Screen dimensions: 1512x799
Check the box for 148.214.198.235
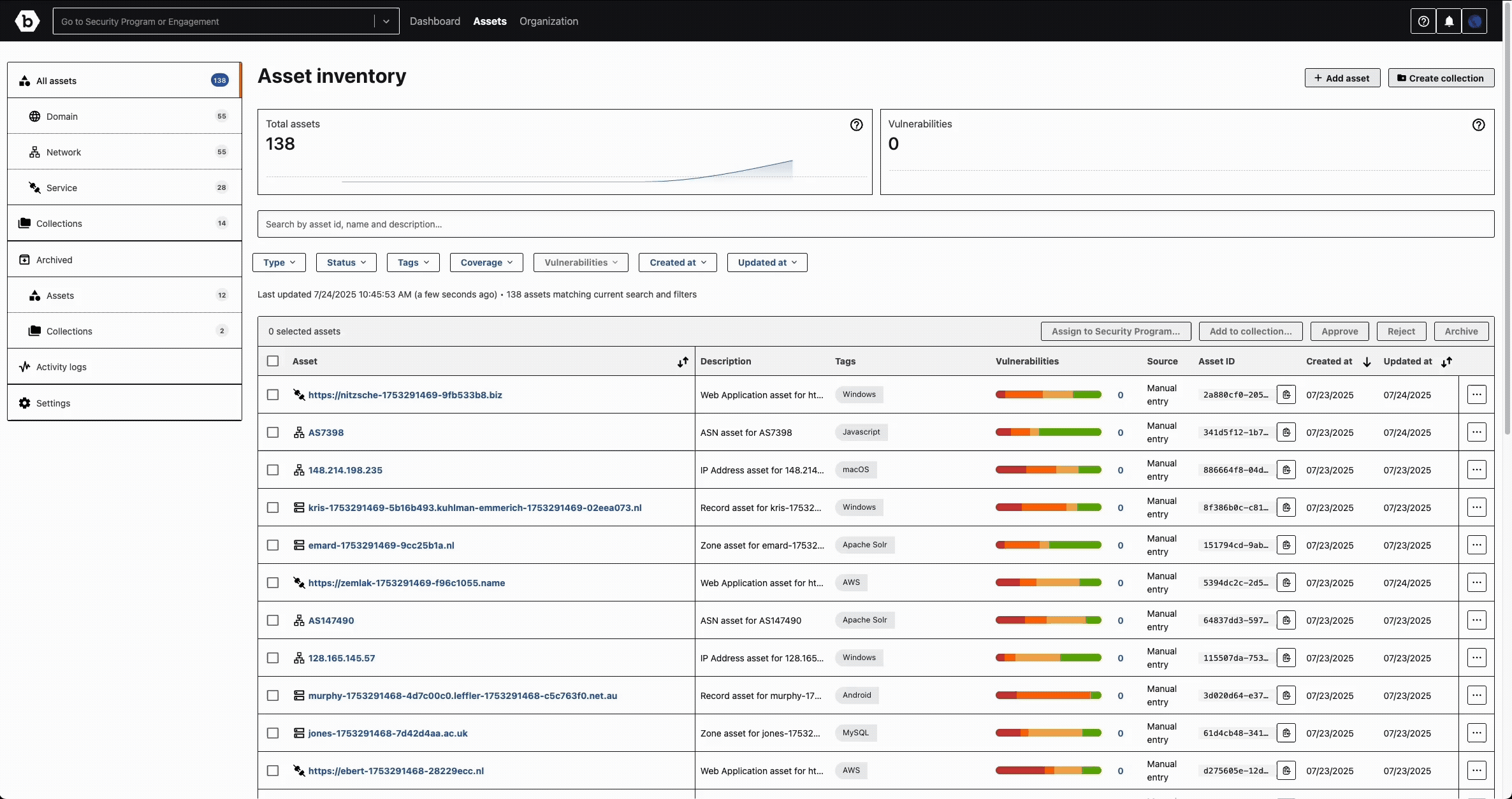(273, 470)
